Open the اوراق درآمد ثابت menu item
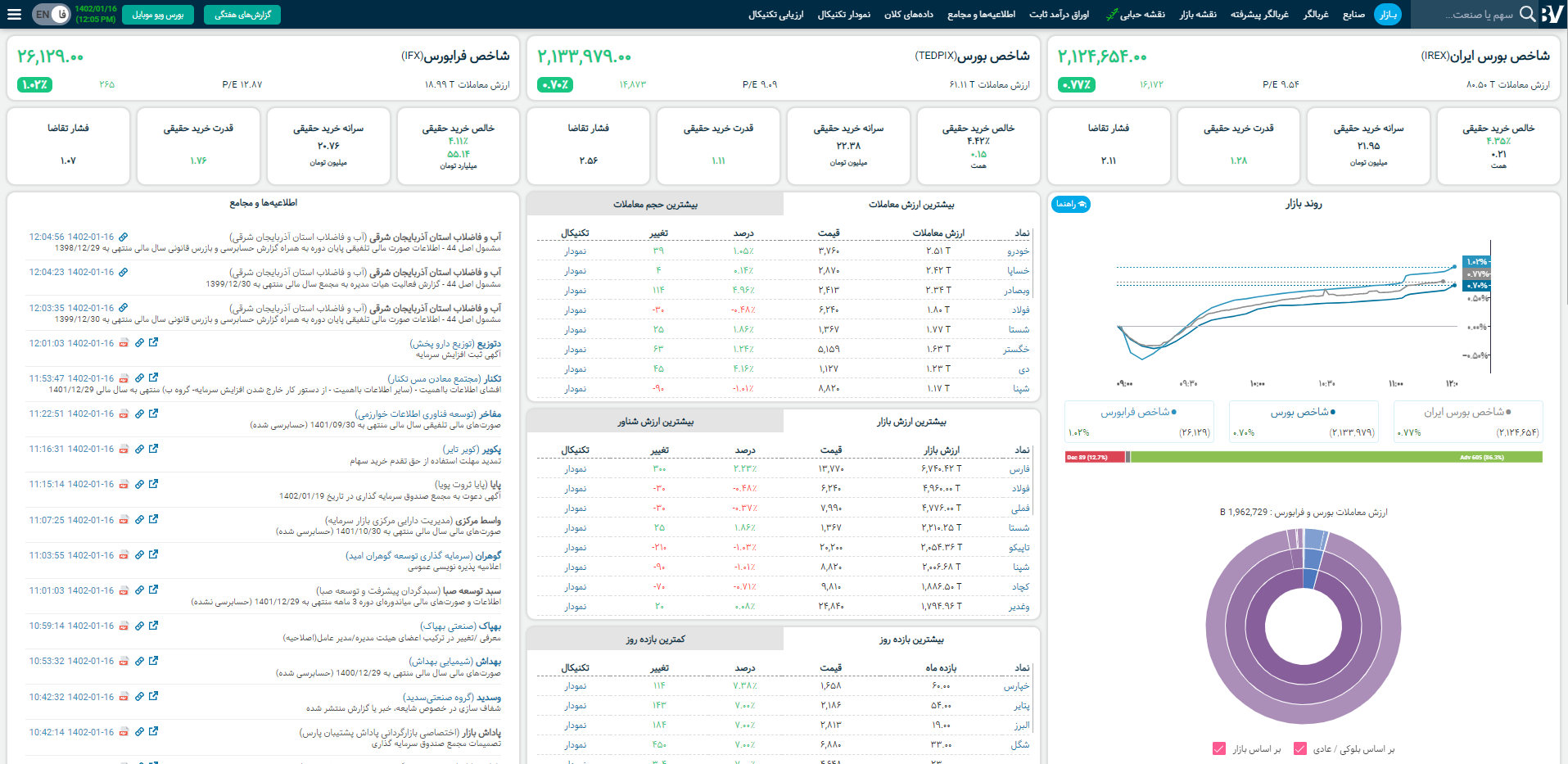The height and width of the screenshot is (764, 1568). tap(1059, 14)
